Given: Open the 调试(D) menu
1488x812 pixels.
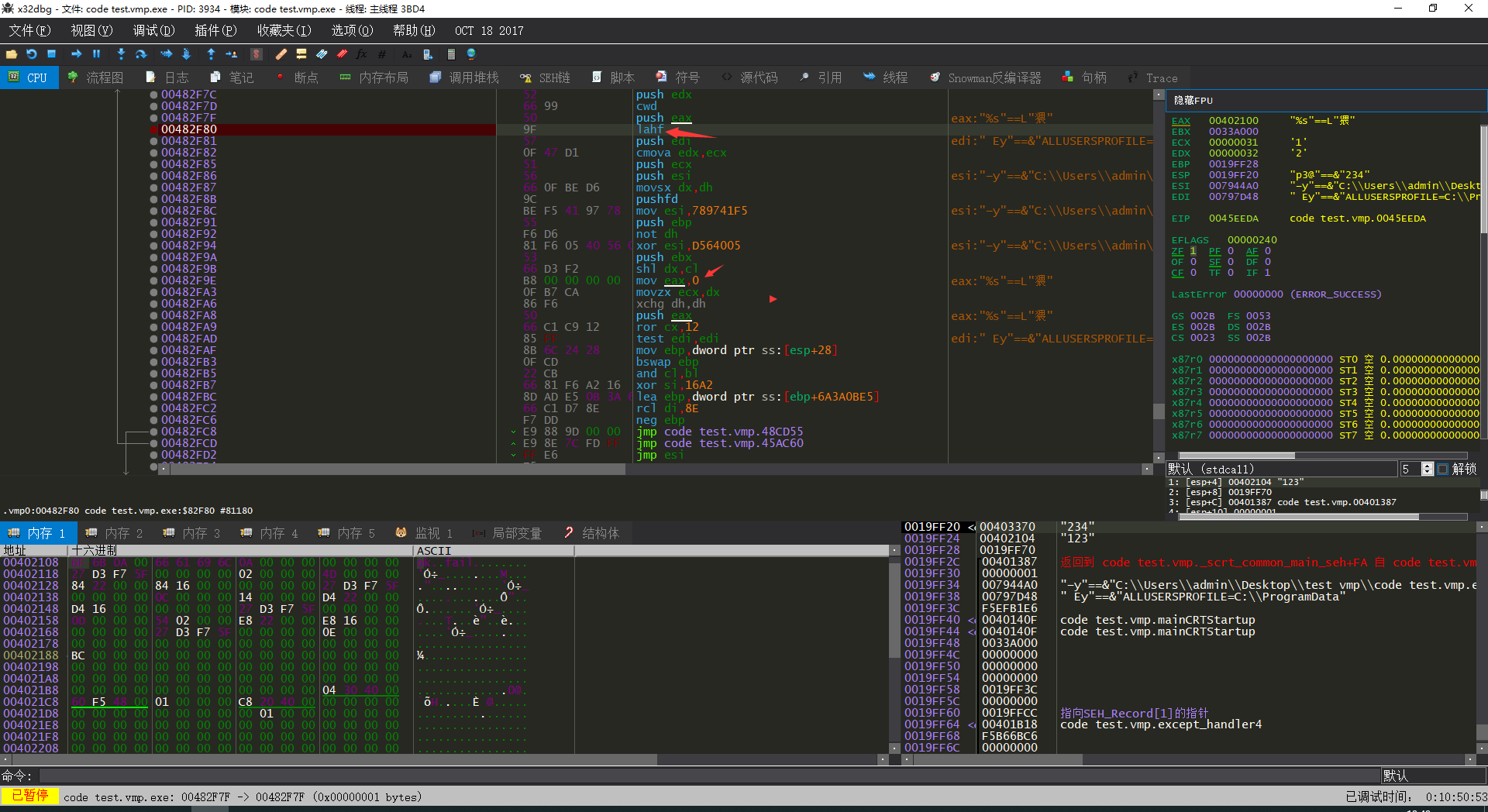Looking at the screenshot, I should (x=153, y=30).
